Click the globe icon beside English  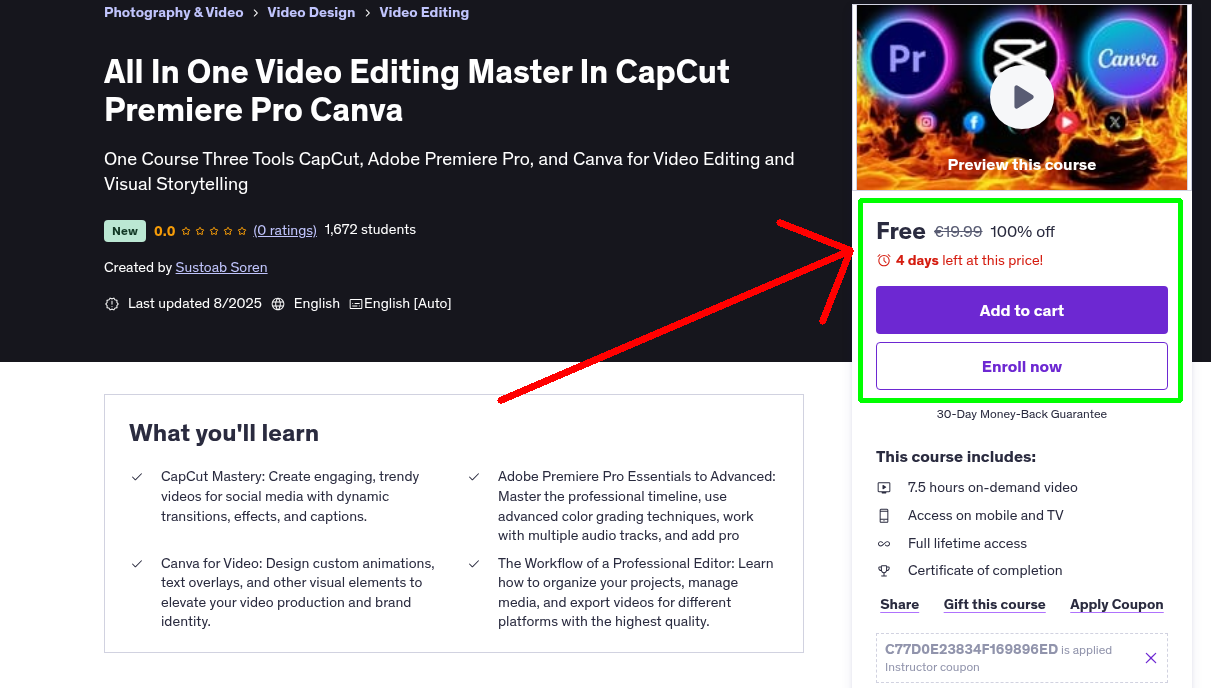click(278, 304)
